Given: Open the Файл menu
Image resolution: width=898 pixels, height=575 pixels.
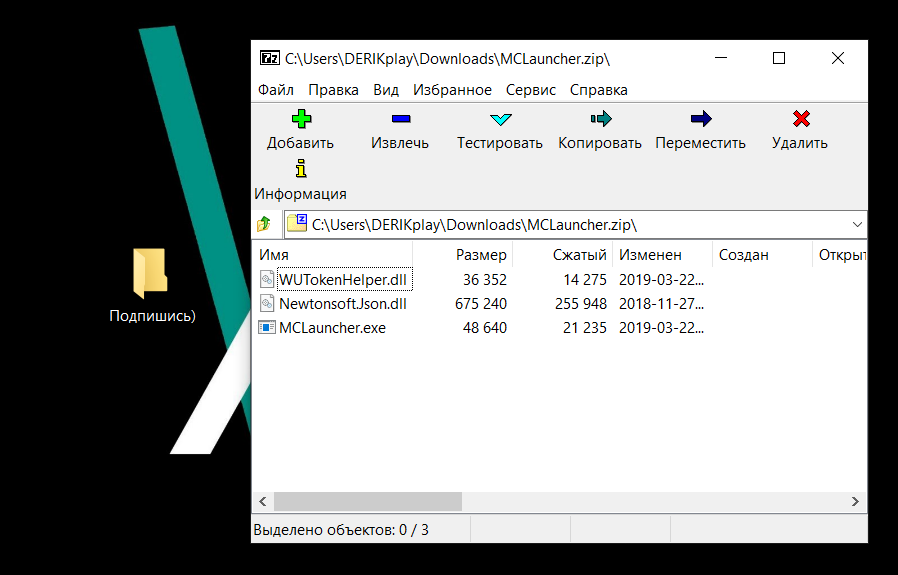Looking at the screenshot, I should (275, 90).
